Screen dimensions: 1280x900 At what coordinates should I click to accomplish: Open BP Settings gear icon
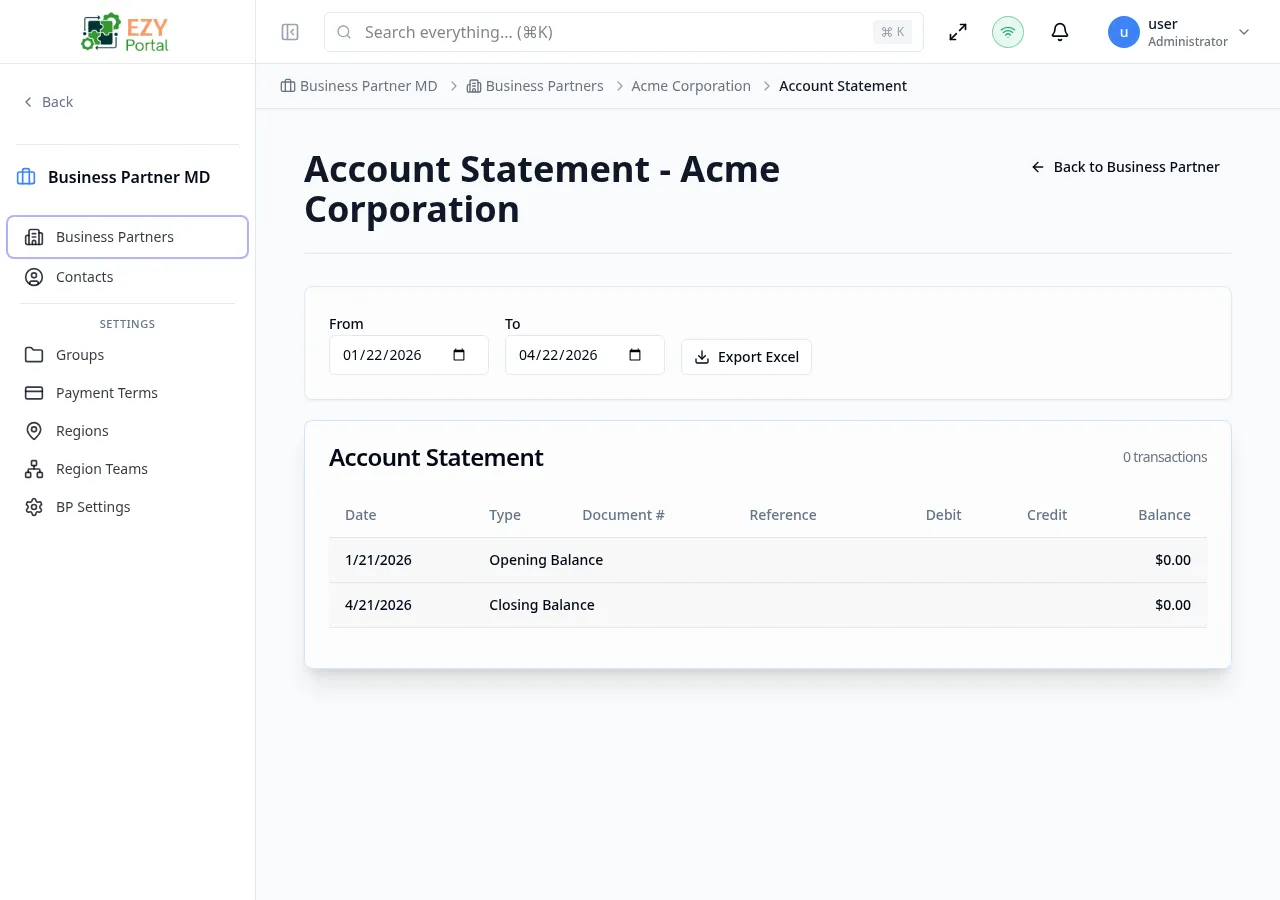coord(35,507)
